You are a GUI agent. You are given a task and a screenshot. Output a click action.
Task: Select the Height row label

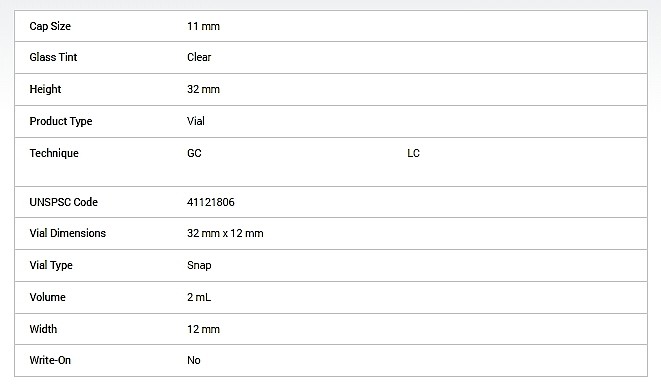(x=45, y=89)
